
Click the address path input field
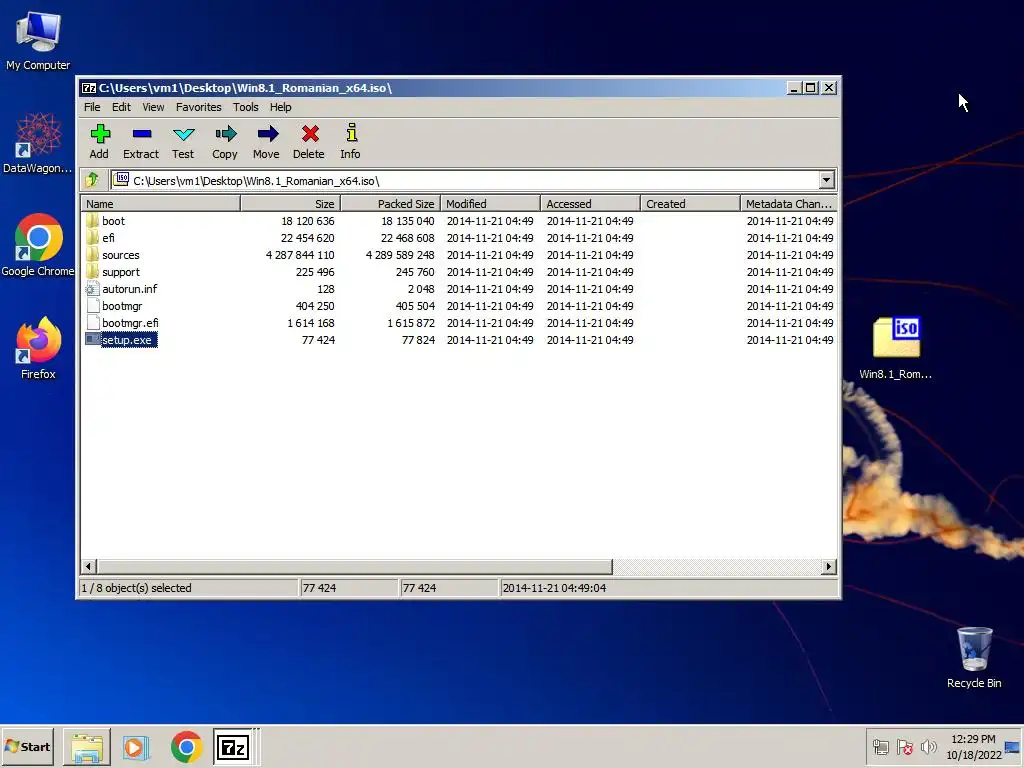pyautogui.click(x=464, y=180)
